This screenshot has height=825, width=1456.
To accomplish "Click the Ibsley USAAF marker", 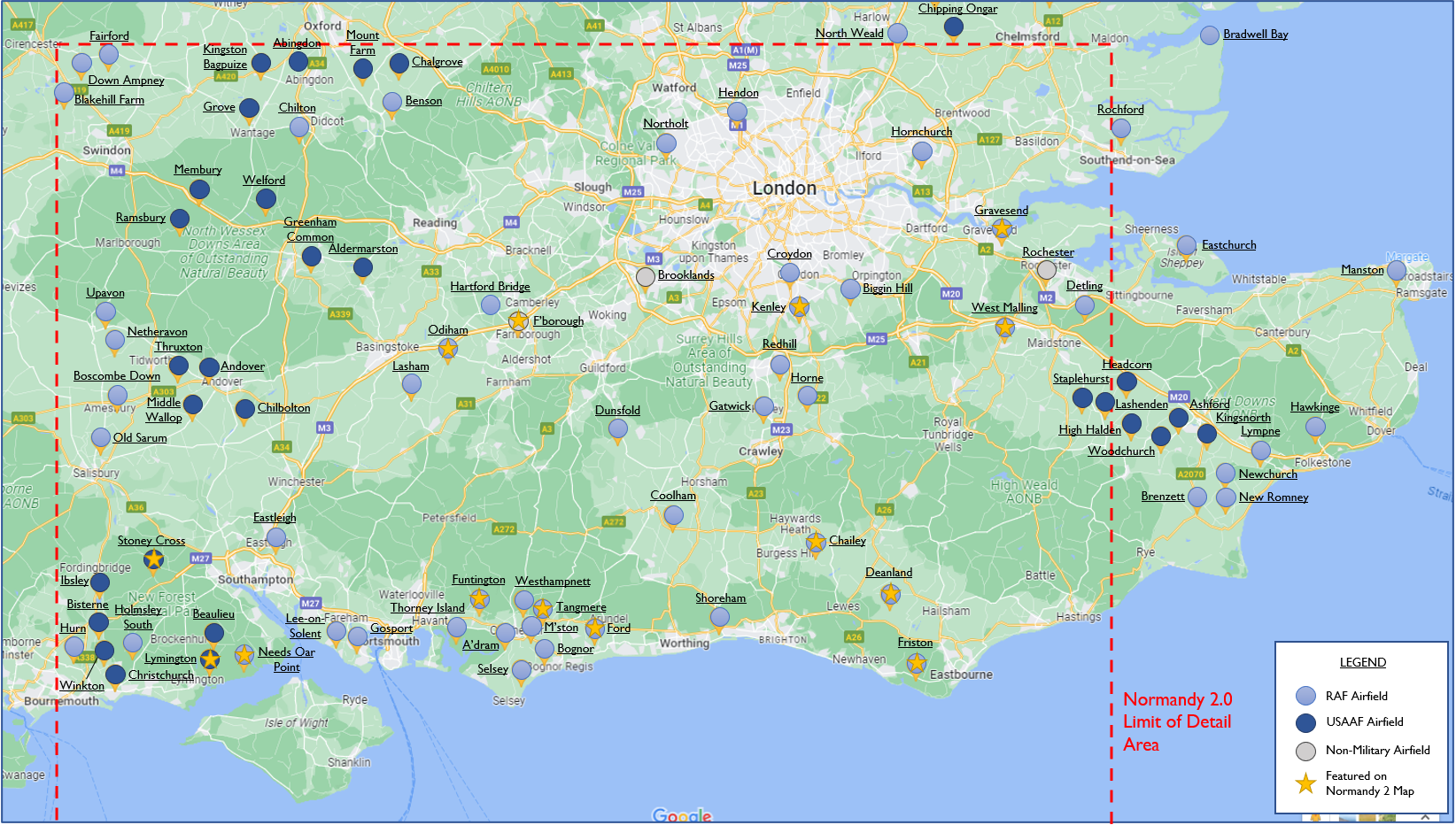I will coord(100,582).
